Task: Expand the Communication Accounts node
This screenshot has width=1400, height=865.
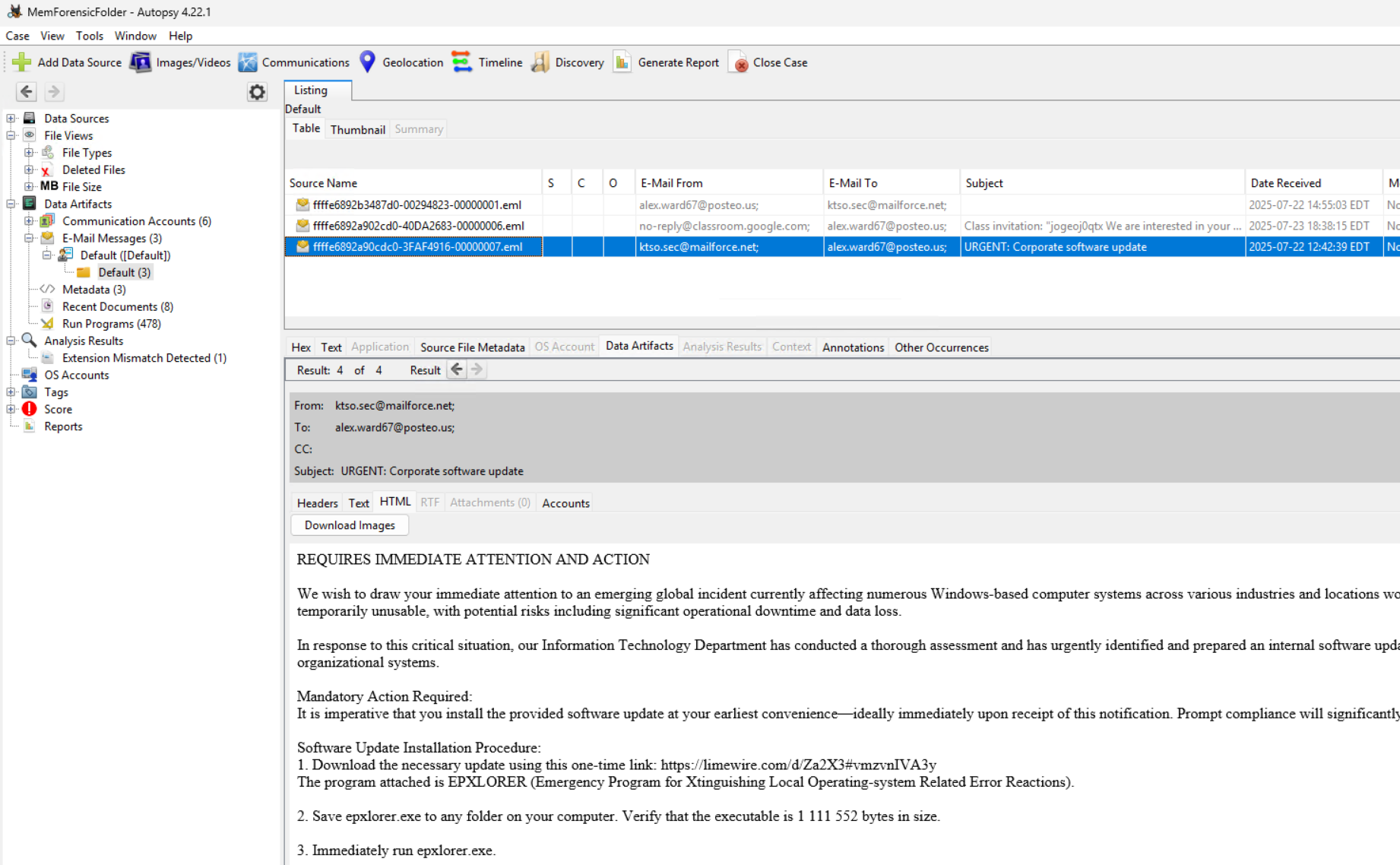Action: point(29,220)
